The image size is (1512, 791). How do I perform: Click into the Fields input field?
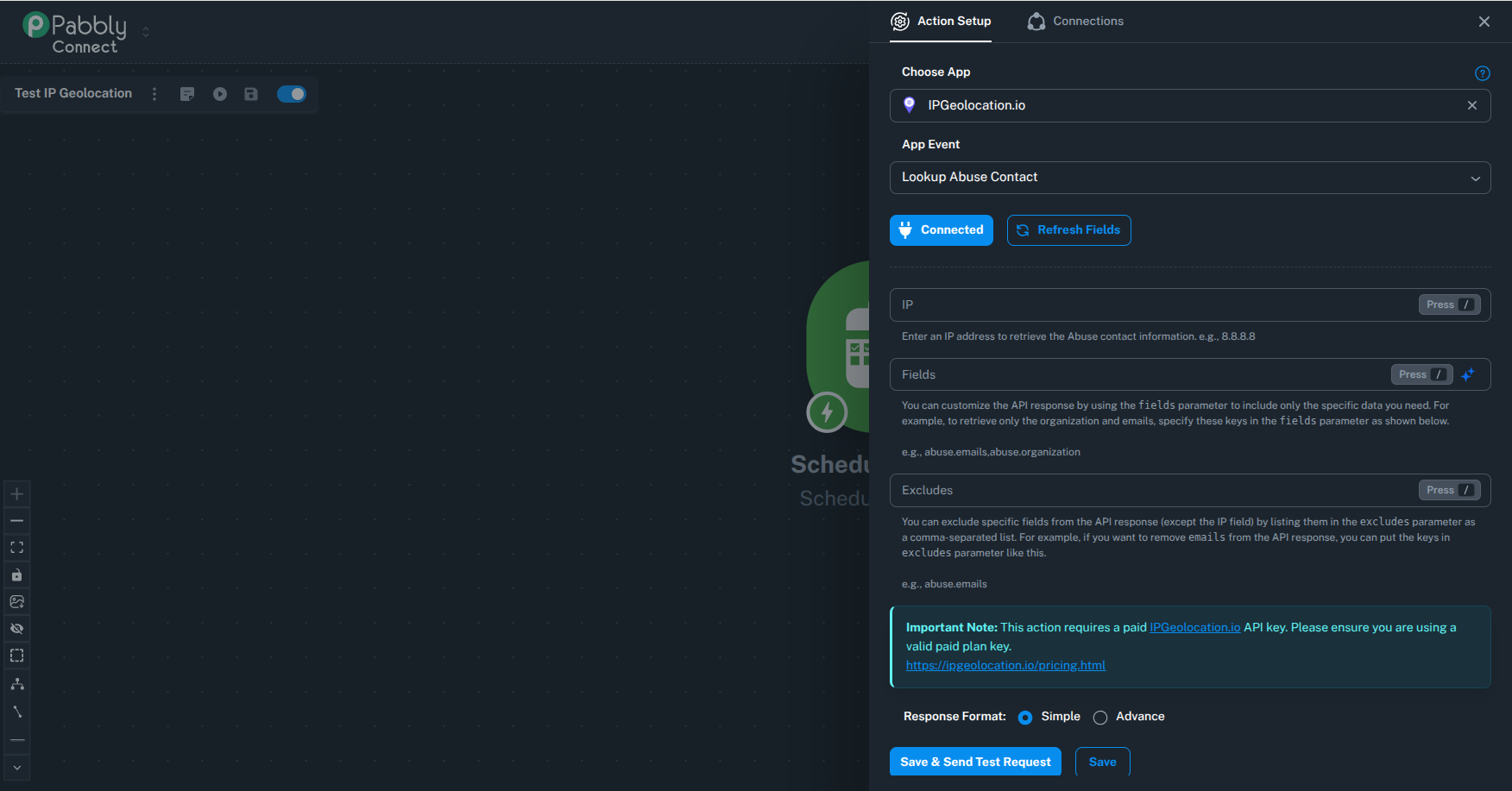(x=1190, y=374)
